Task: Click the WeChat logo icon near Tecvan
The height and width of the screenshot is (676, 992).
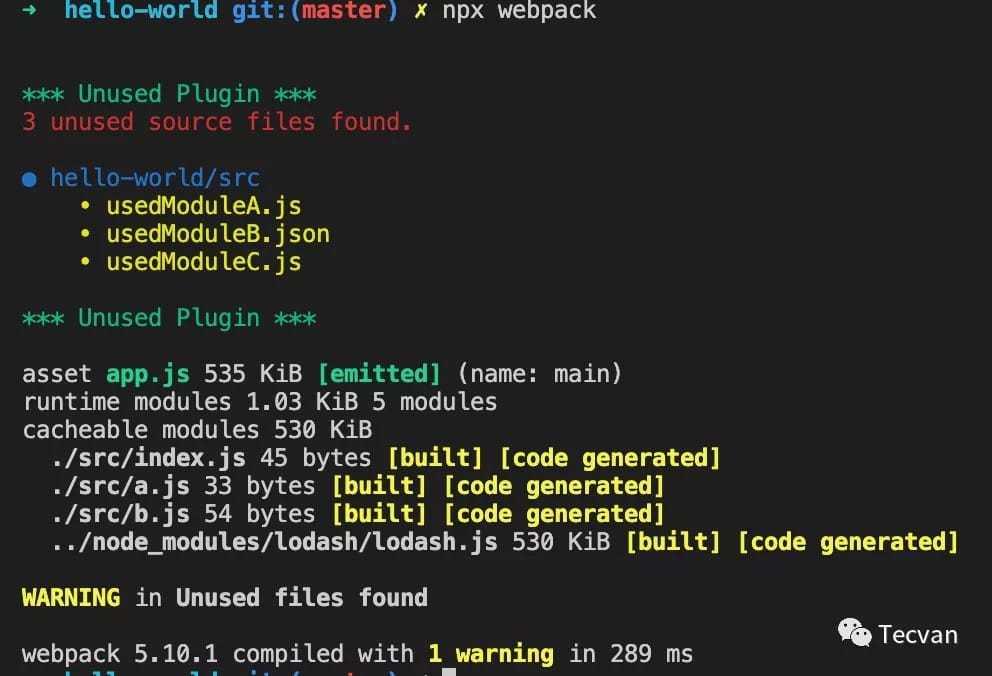Action: click(855, 633)
